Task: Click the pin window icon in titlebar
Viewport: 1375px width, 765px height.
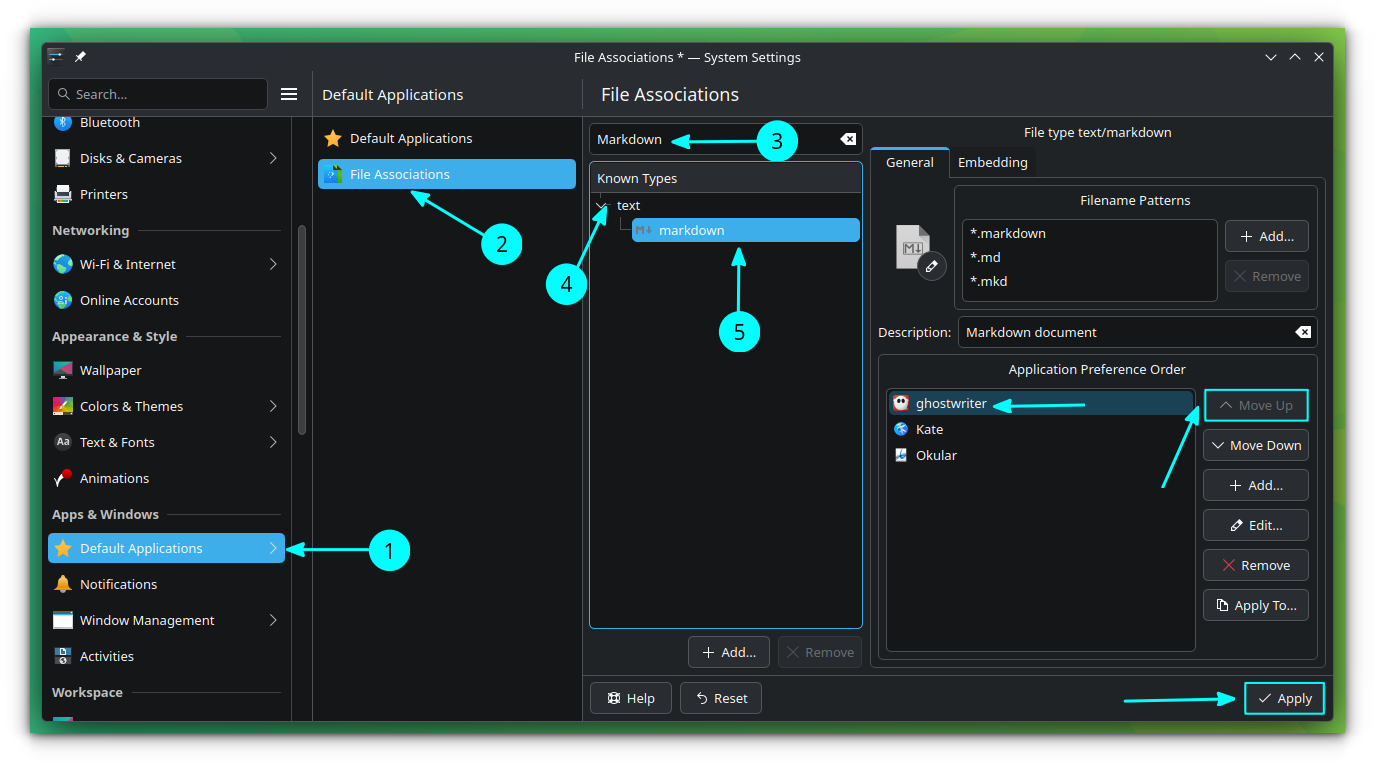Action: tap(80, 57)
